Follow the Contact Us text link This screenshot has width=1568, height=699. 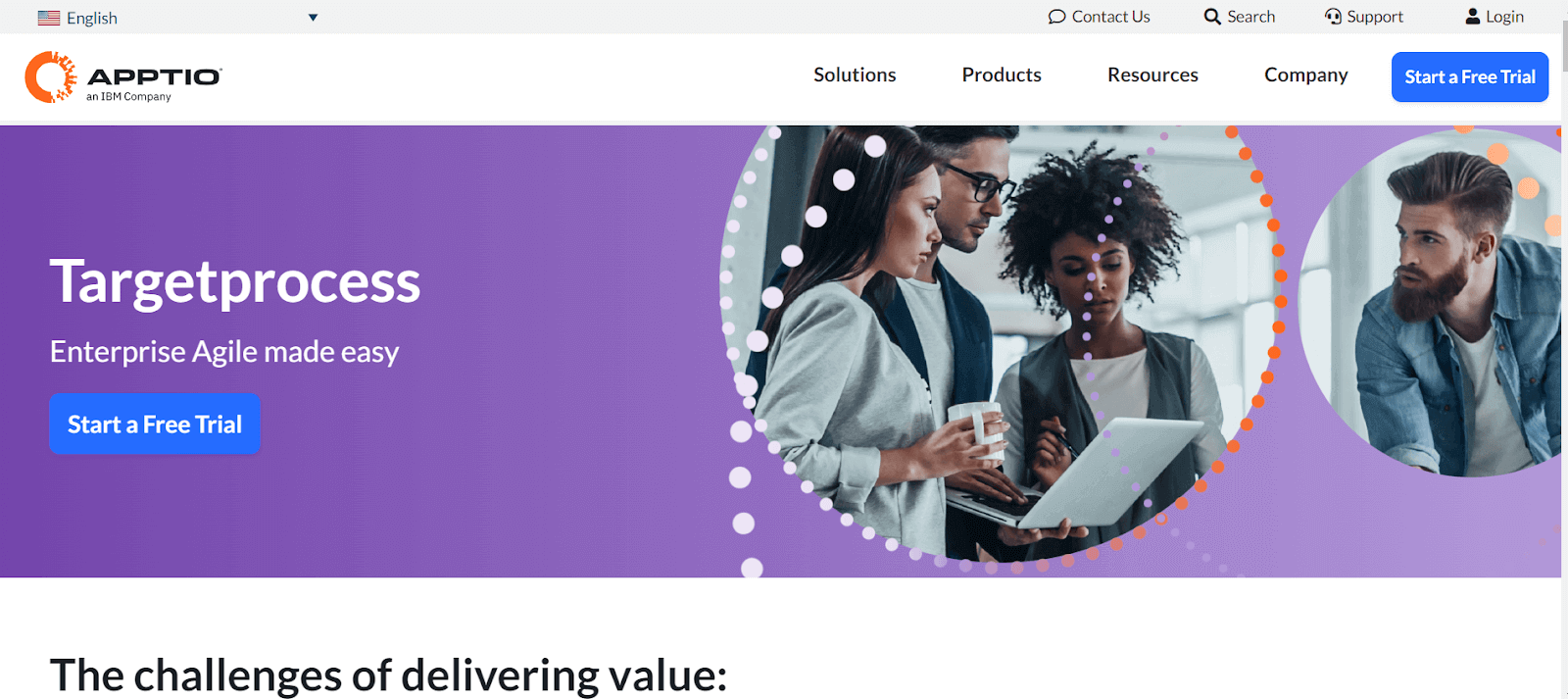tap(1110, 17)
